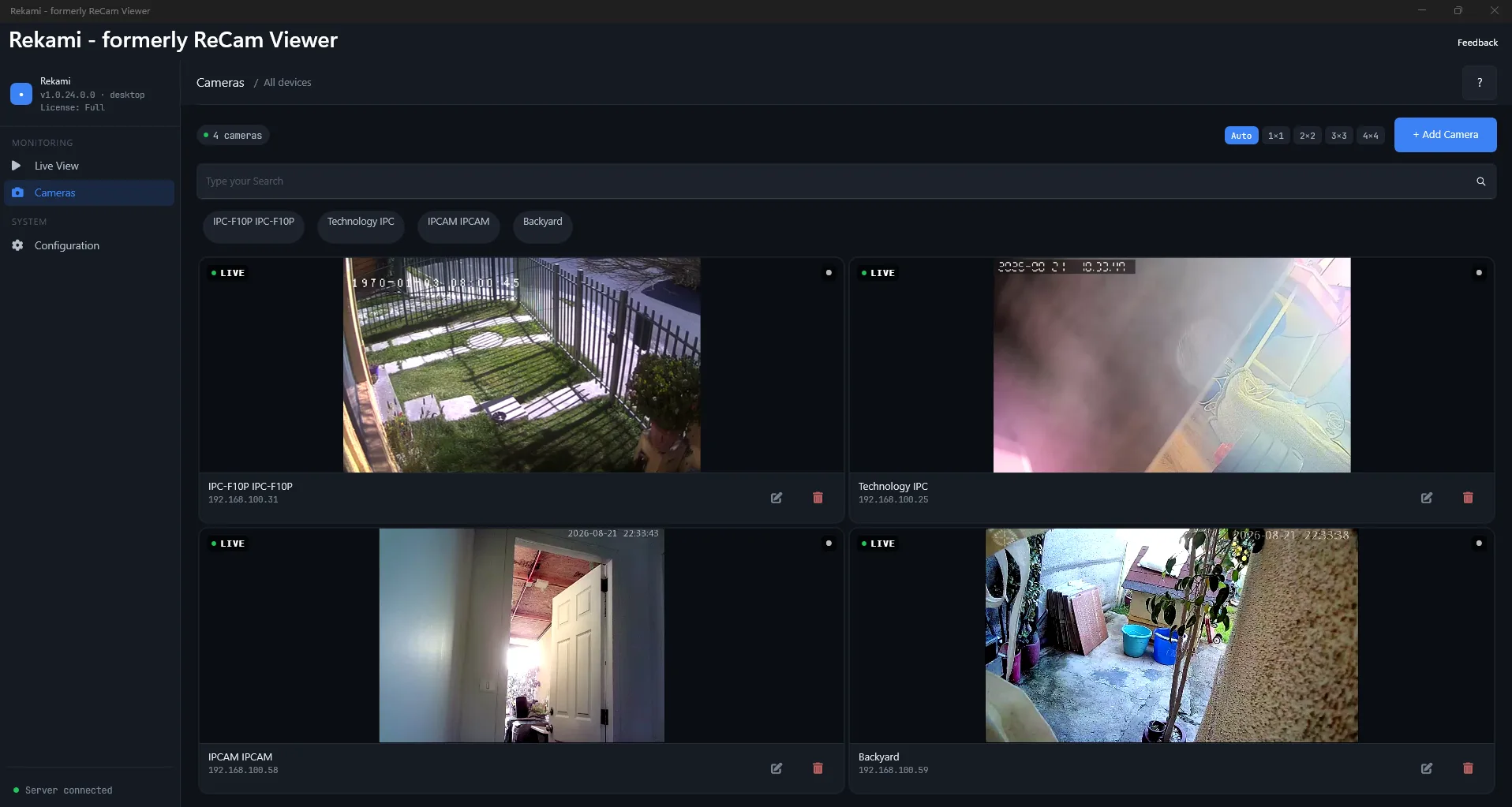
Task: Switch to 4x4 grid layout
Action: pyautogui.click(x=1371, y=136)
